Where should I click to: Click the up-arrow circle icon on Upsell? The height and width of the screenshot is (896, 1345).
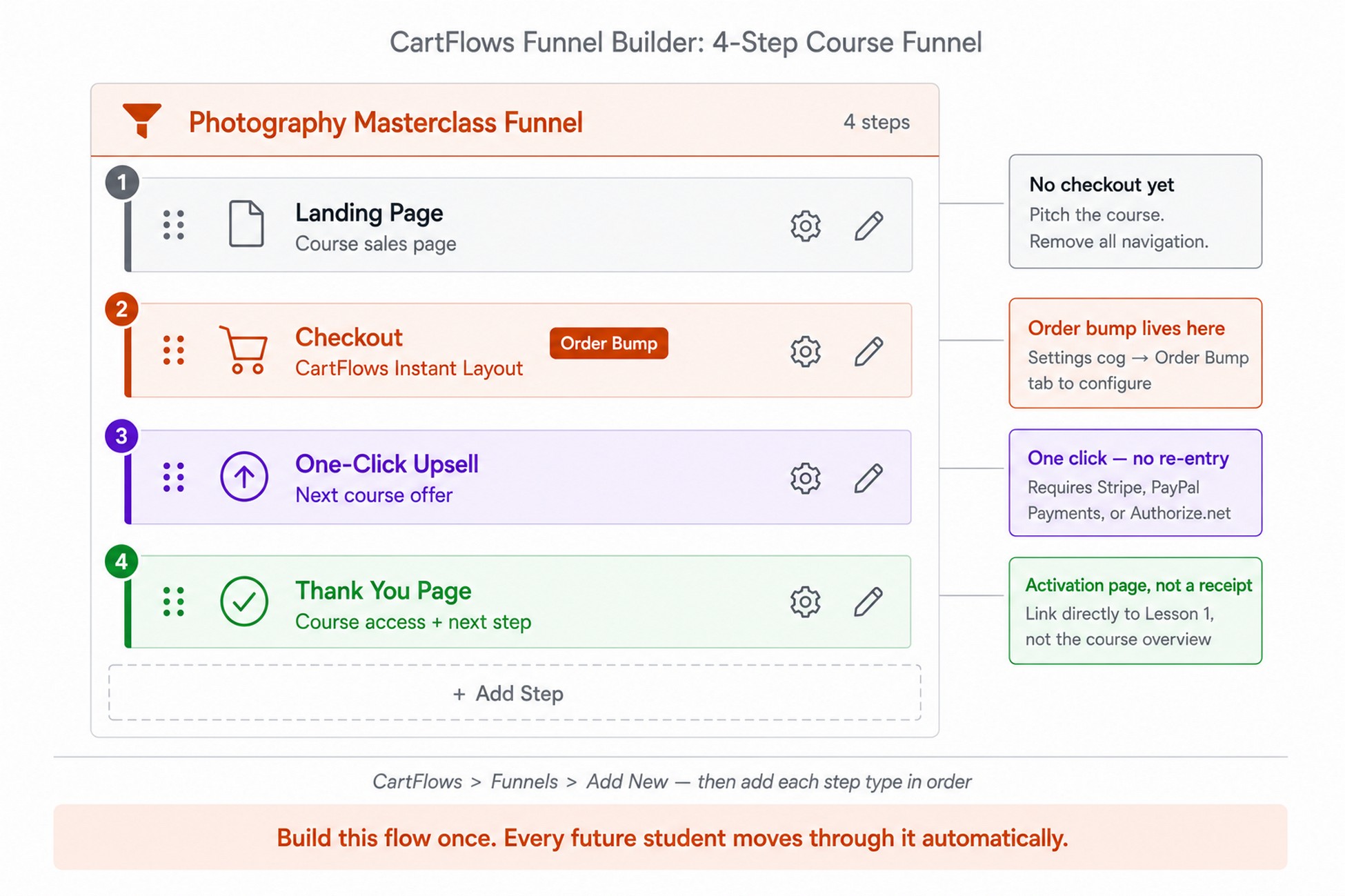tap(244, 476)
